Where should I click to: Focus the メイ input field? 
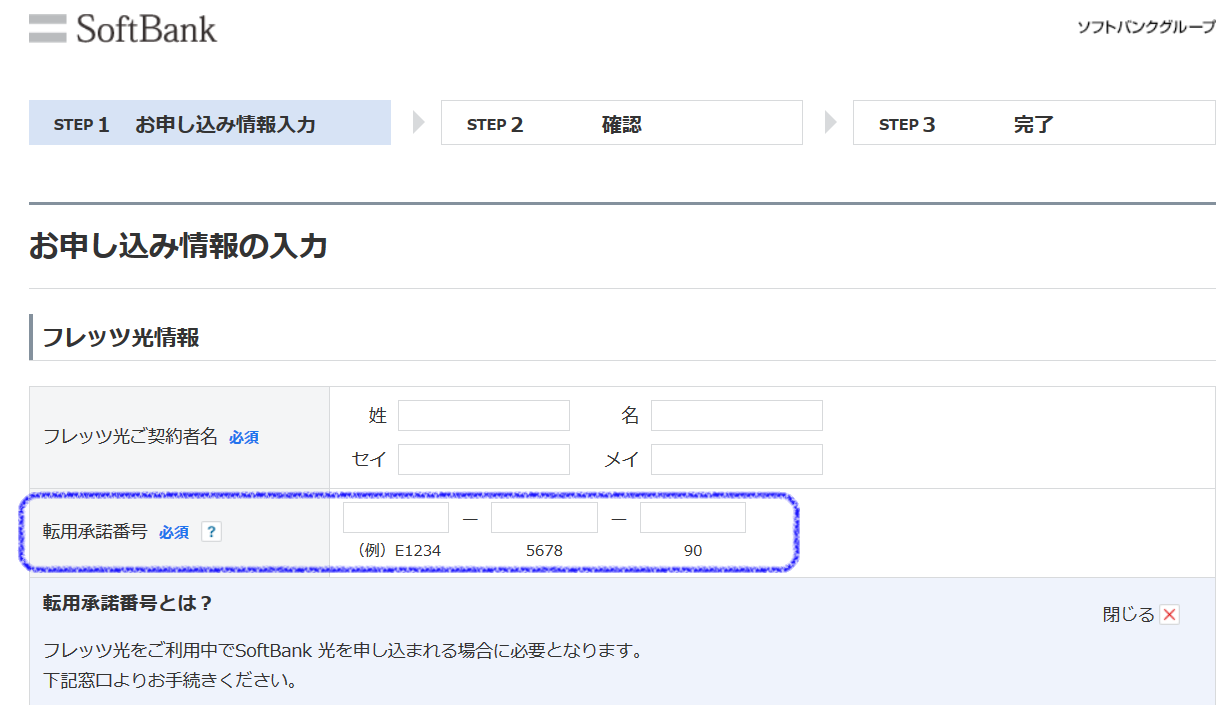[737, 459]
